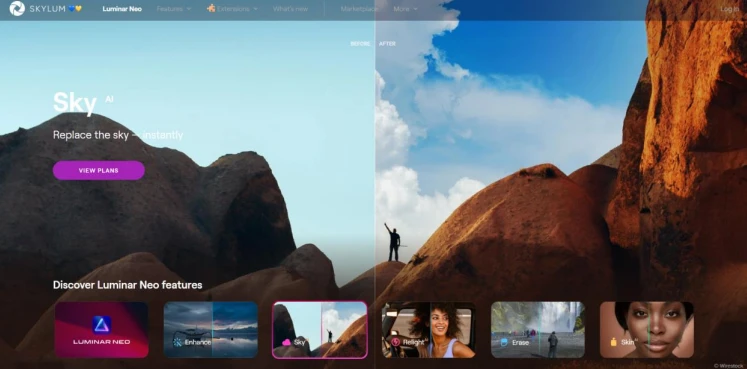747x369 pixels.
Task: Click the Luminar Neo triangle logo icon
Action: tap(101, 325)
